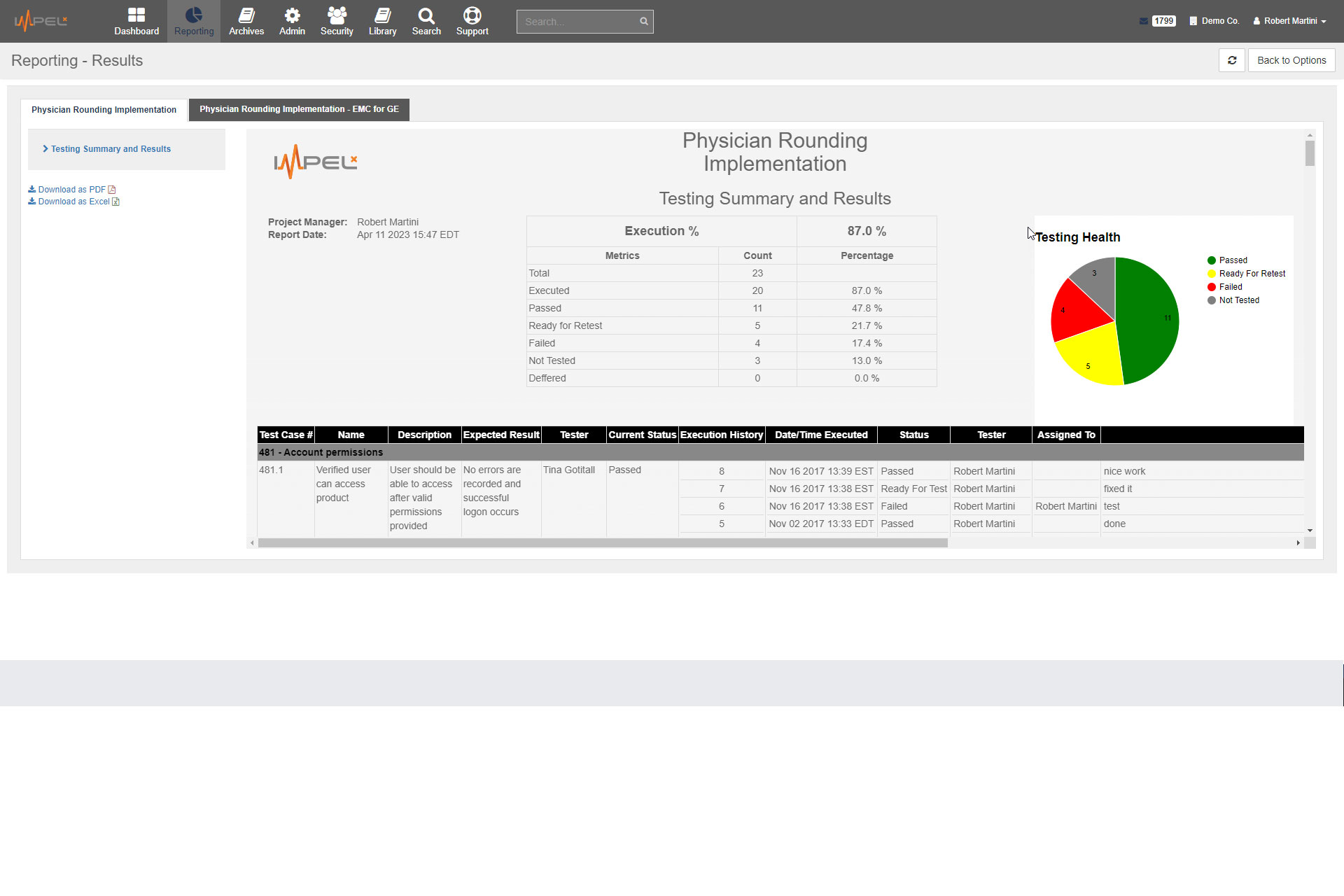Click the Test Case # column header
Screen dimensions: 1344x896
(x=286, y=435)
